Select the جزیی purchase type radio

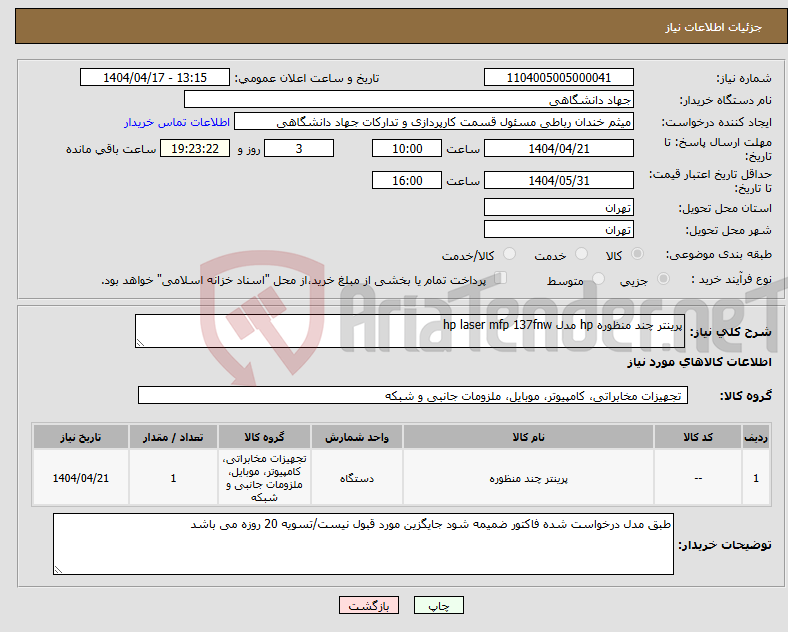[663, 278]
